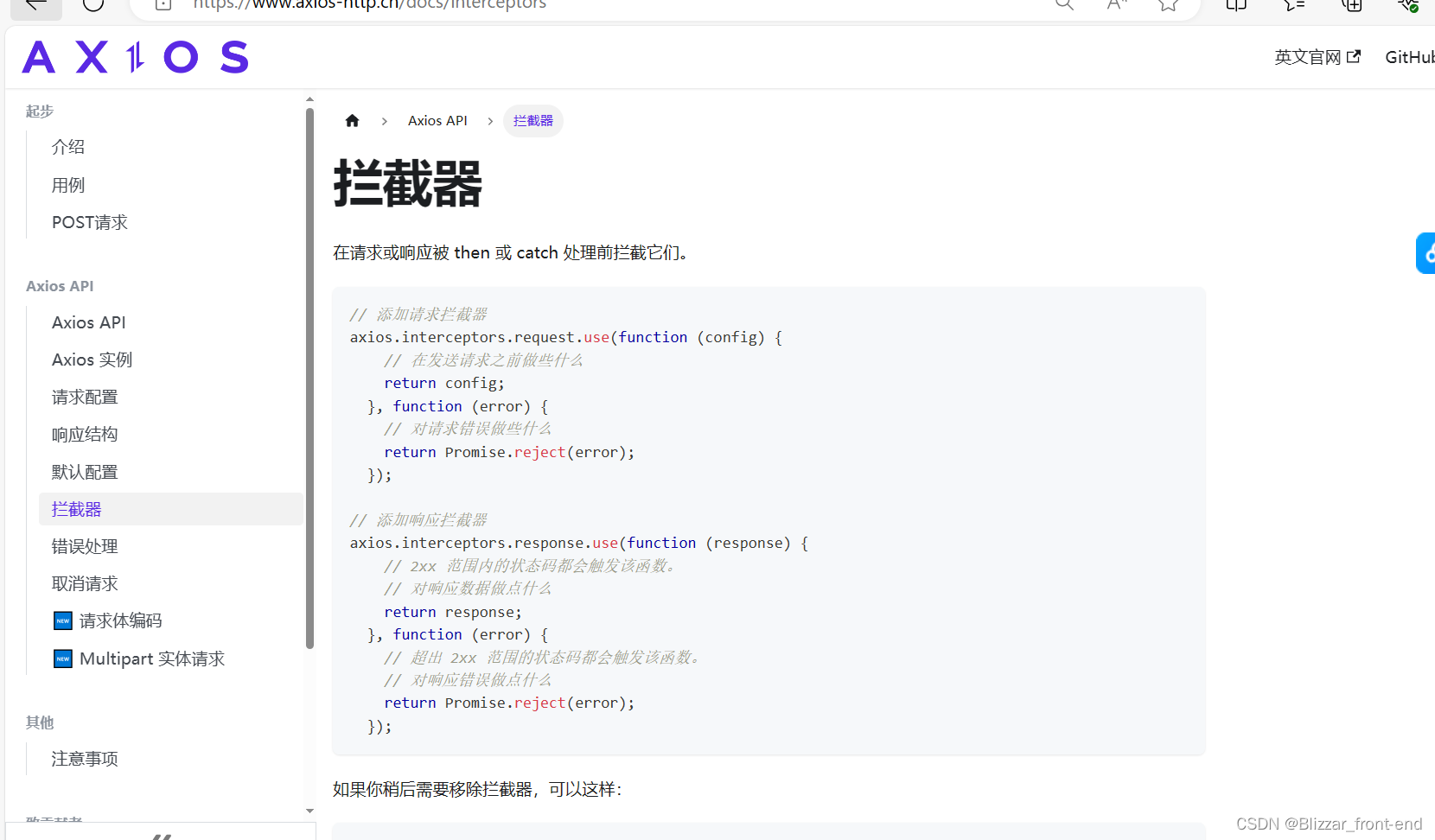The width and height of the screenshot is (1435, 840).
Task: Click the Axios API breadcrumb
Action: point(437,121)
